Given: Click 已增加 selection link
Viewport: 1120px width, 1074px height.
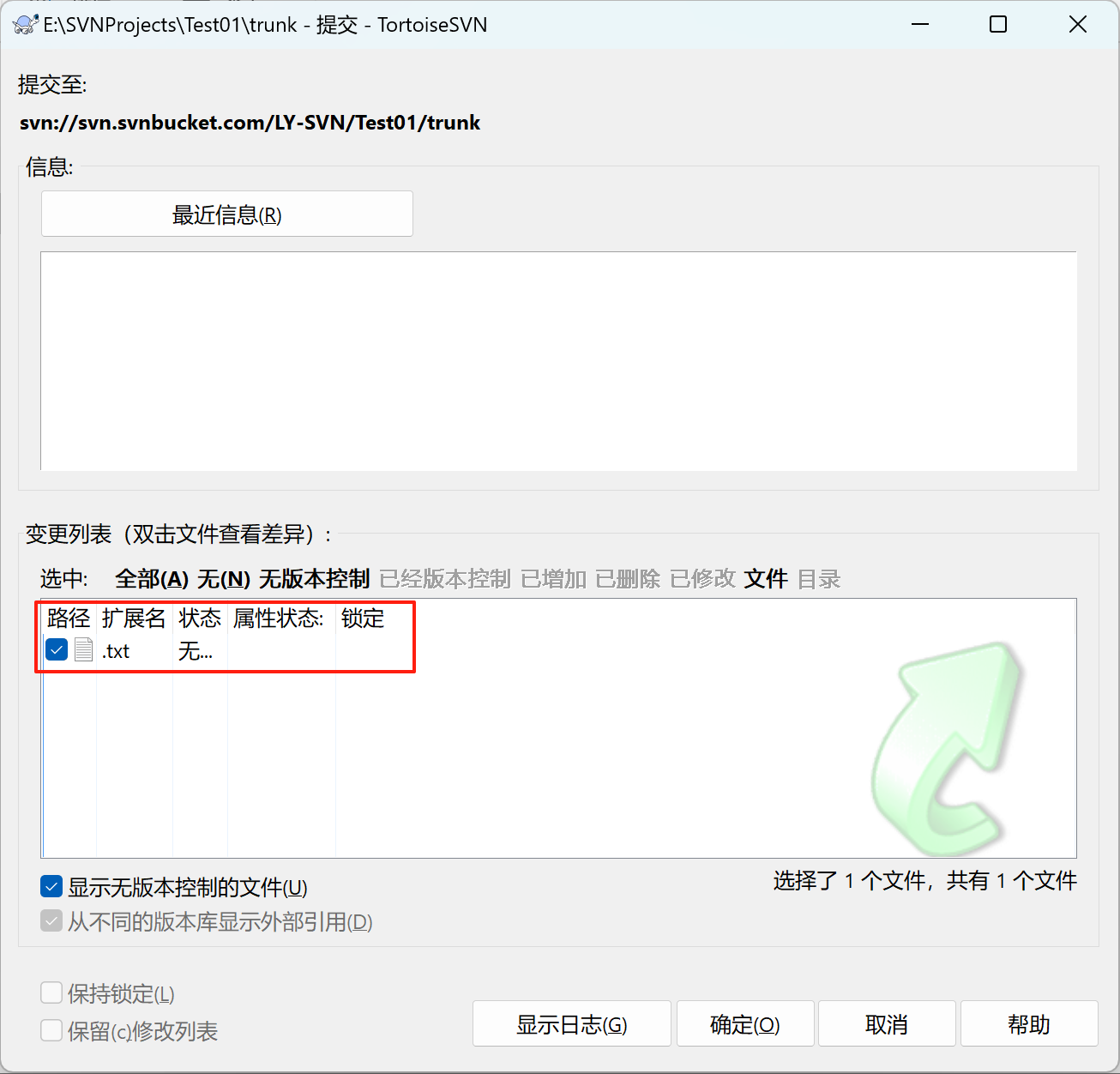Looking at the screenshot, I should (553, 579).
